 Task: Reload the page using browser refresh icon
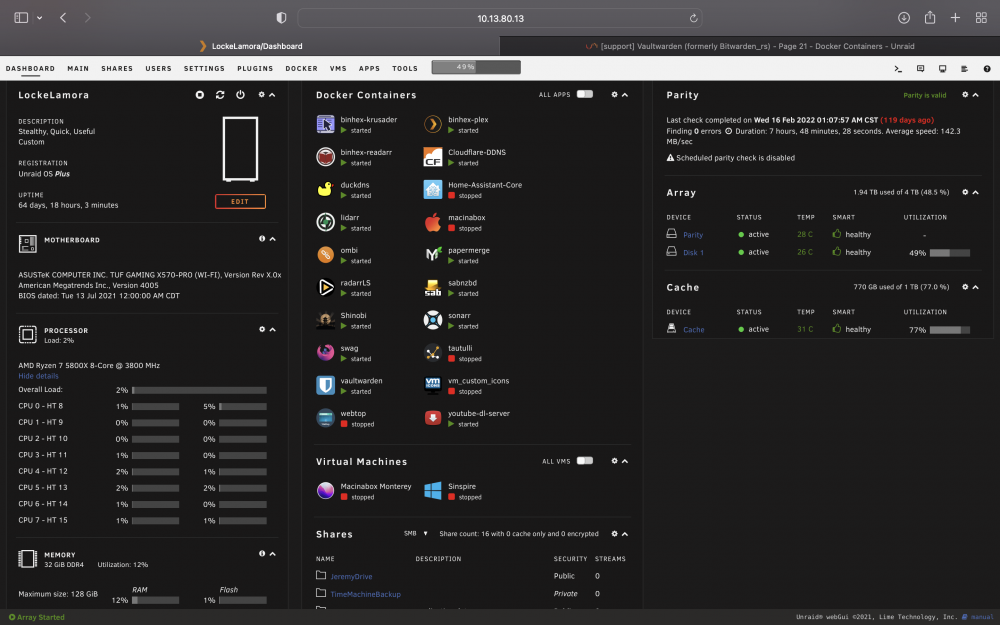pyautogui.click(x=693, y=18)
